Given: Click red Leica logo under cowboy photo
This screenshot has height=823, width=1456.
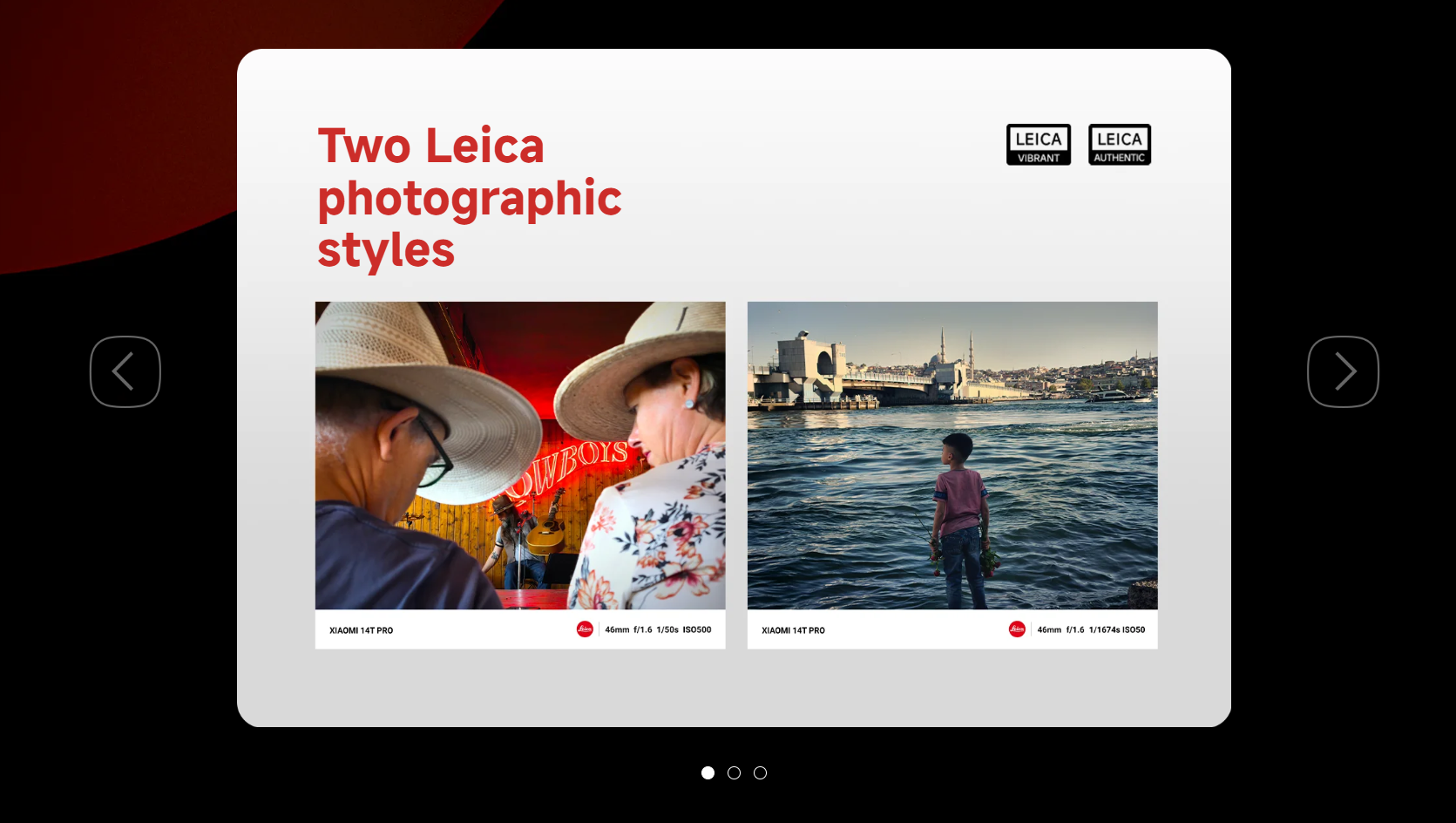Looking at the screenshot, I should pos(585,629).
